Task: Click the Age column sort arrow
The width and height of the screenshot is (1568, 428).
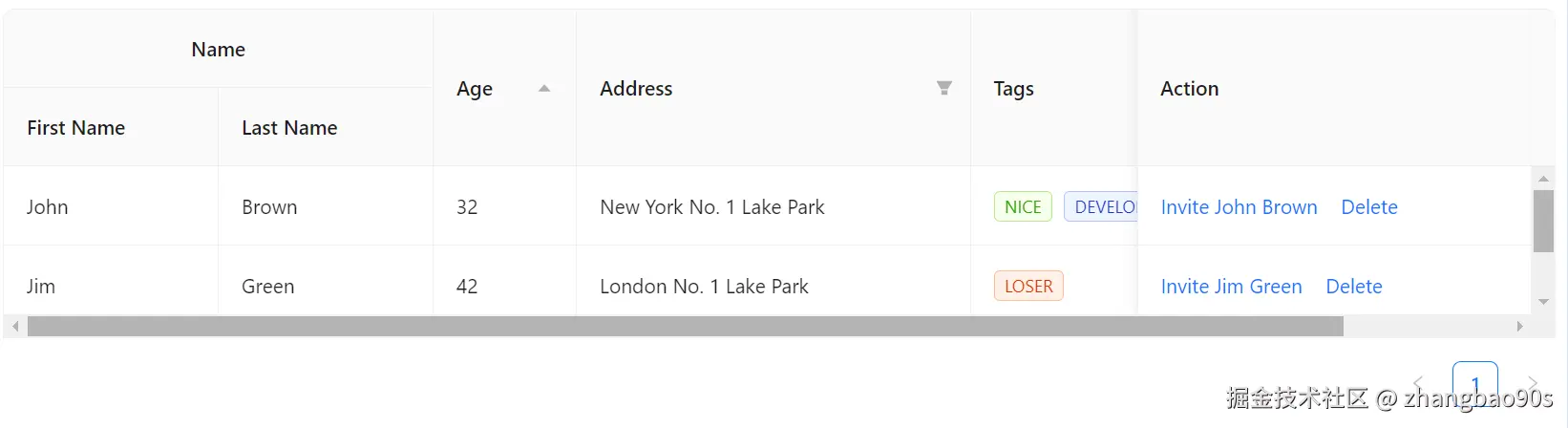Action: pyautogui.click(x=544, y=89)
